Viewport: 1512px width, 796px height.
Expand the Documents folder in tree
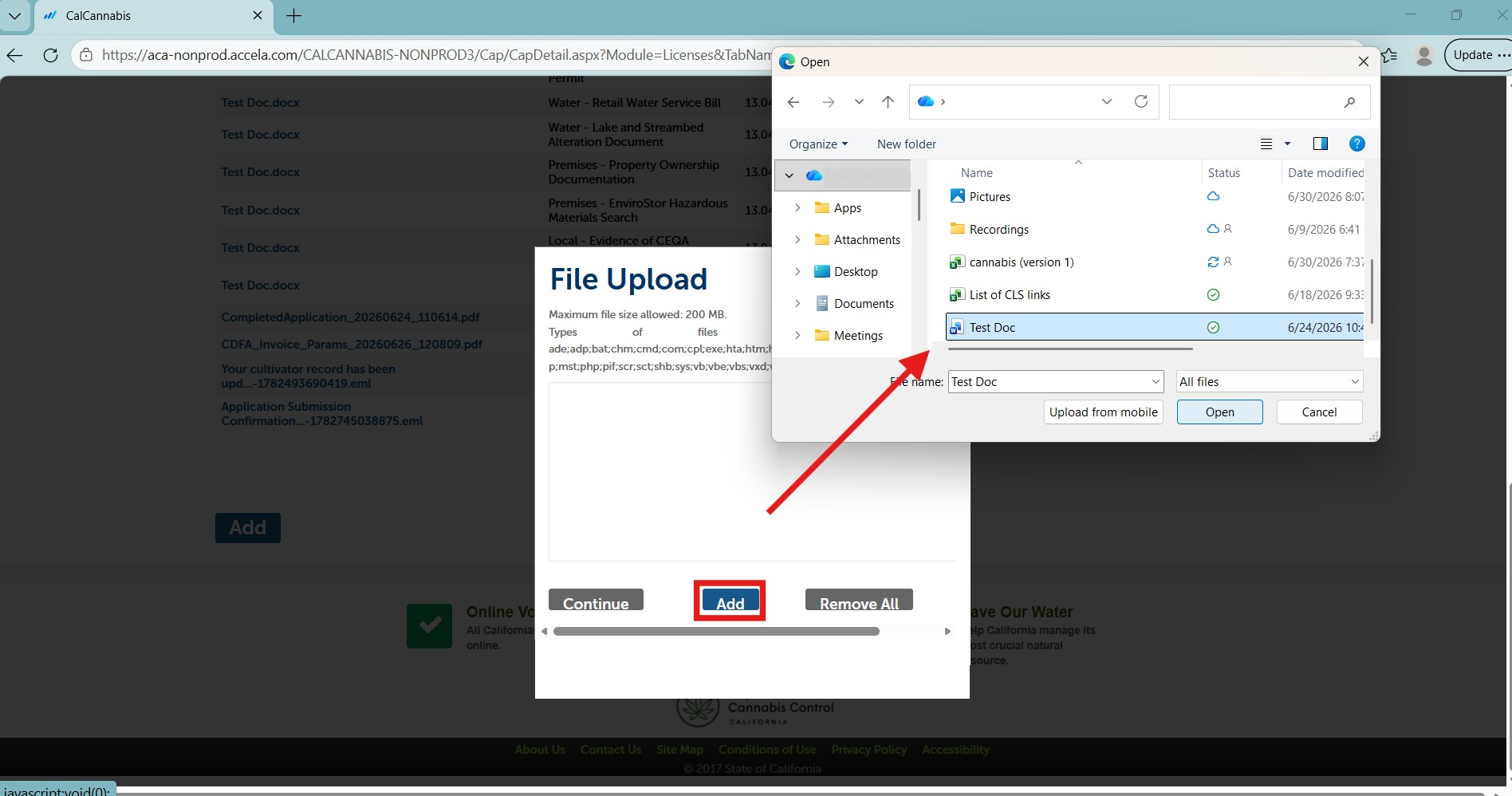click(797, 303)
